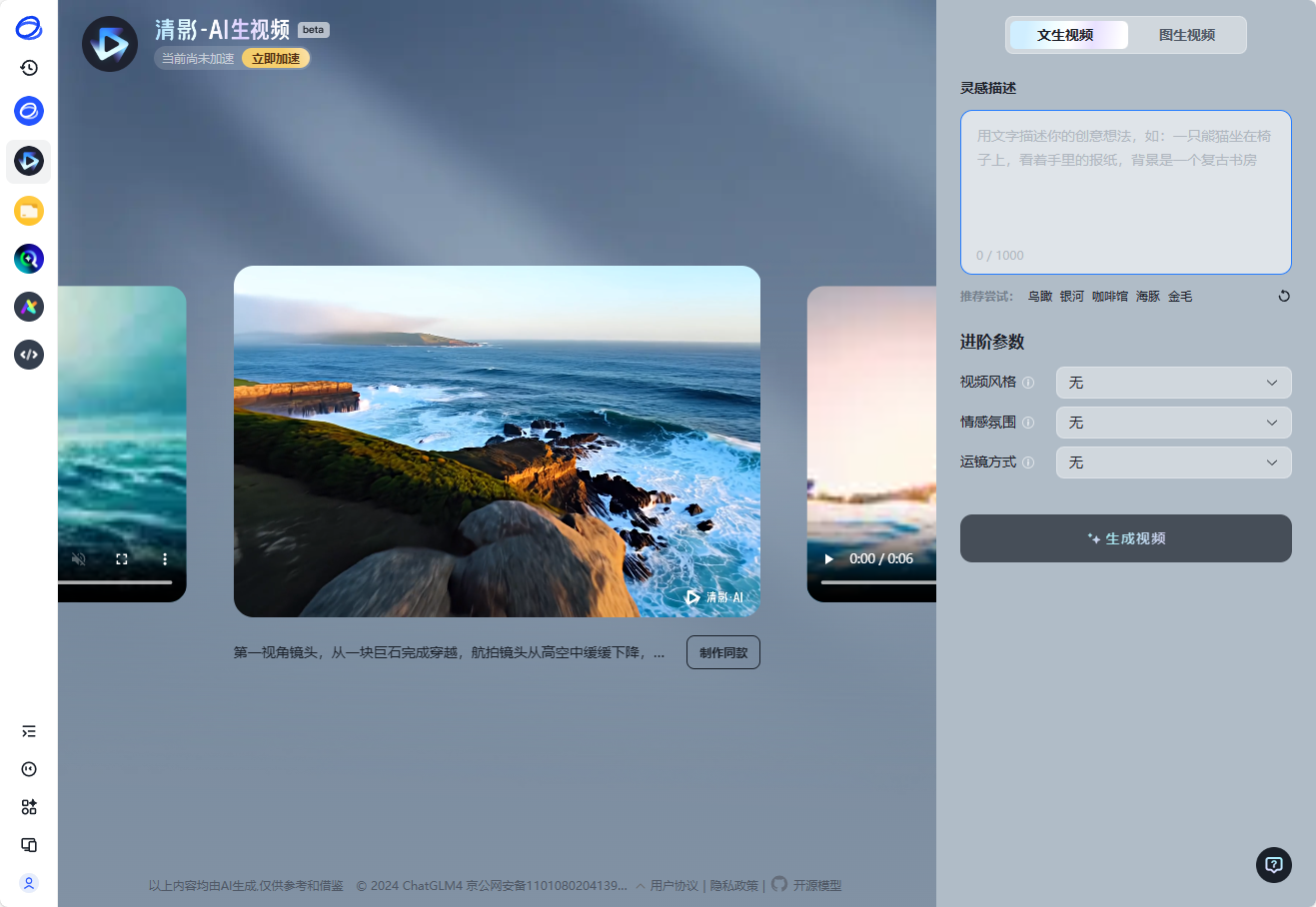Play the right preview video

pyautogui.click(x=828, y=559)
